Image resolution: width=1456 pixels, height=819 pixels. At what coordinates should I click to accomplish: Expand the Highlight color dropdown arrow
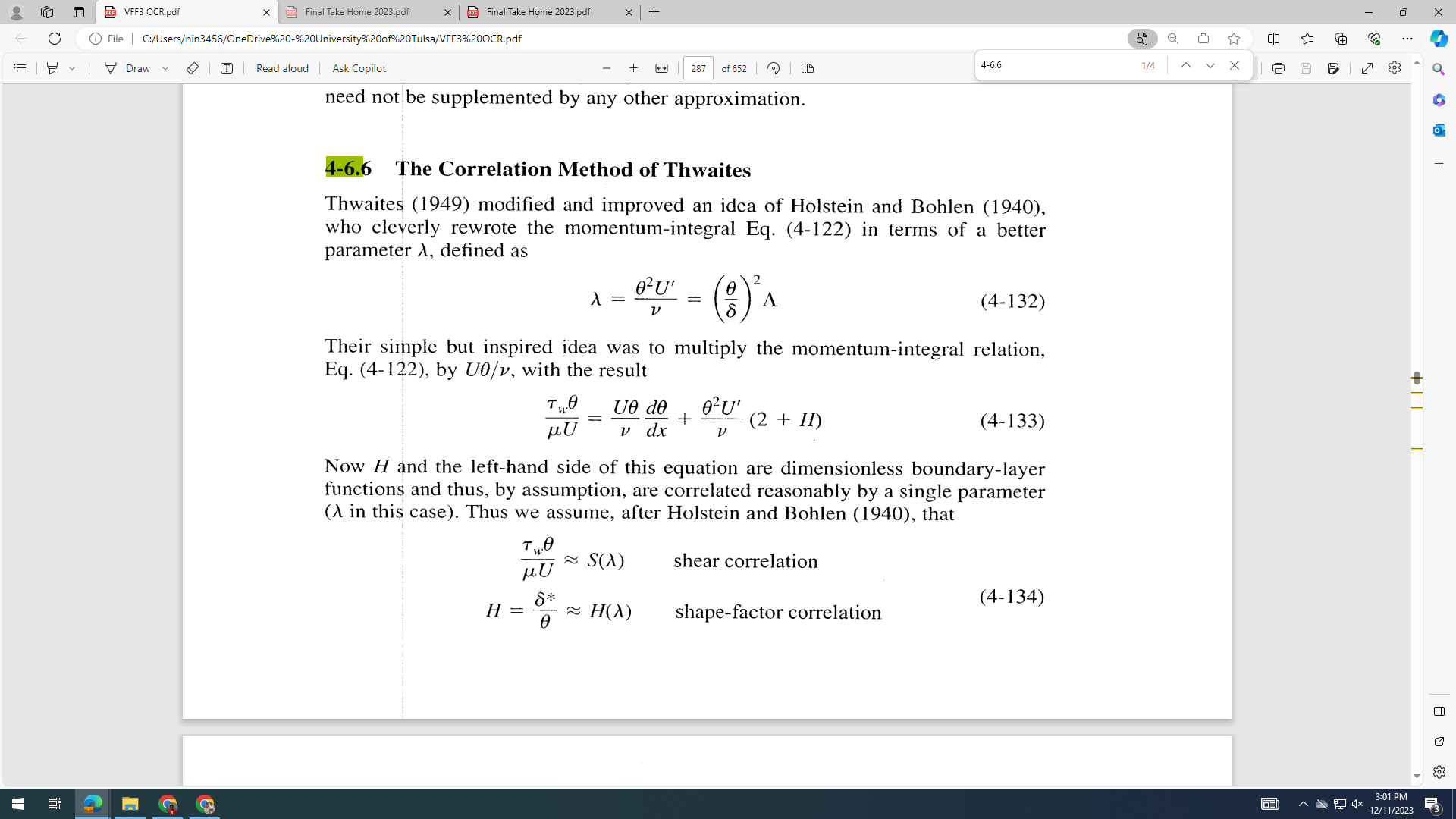click(x=72, y=68)
